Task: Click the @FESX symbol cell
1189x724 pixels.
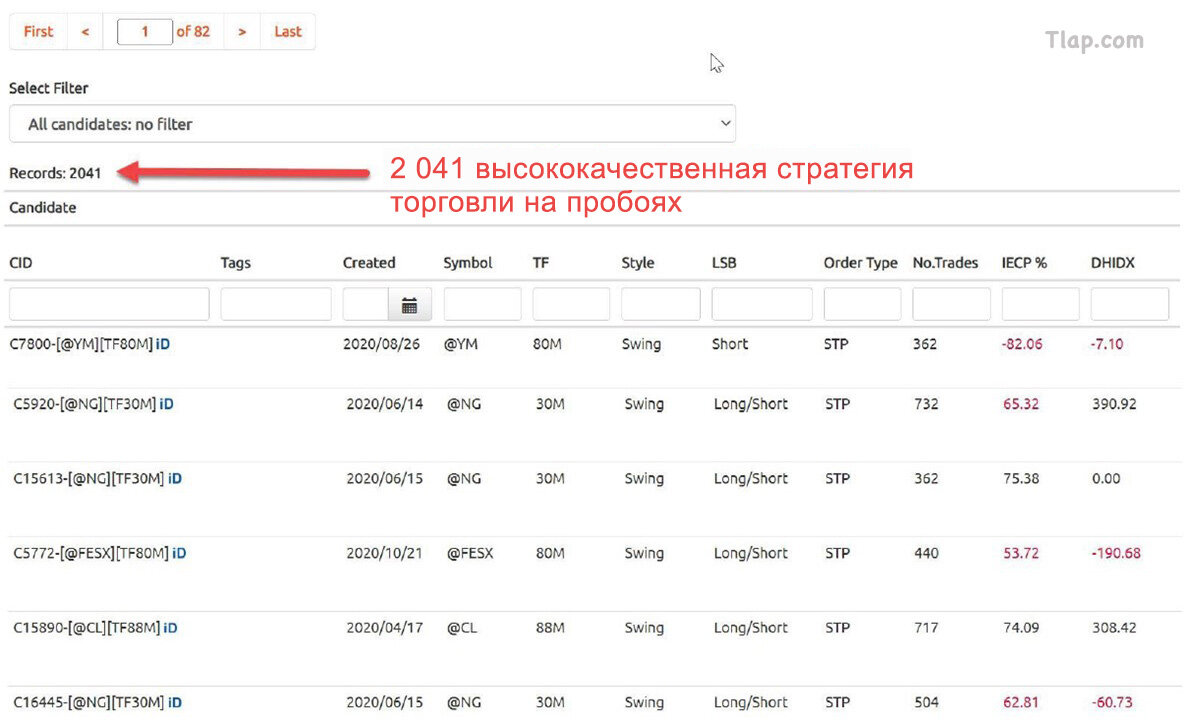Action: [x=470, y=553]
